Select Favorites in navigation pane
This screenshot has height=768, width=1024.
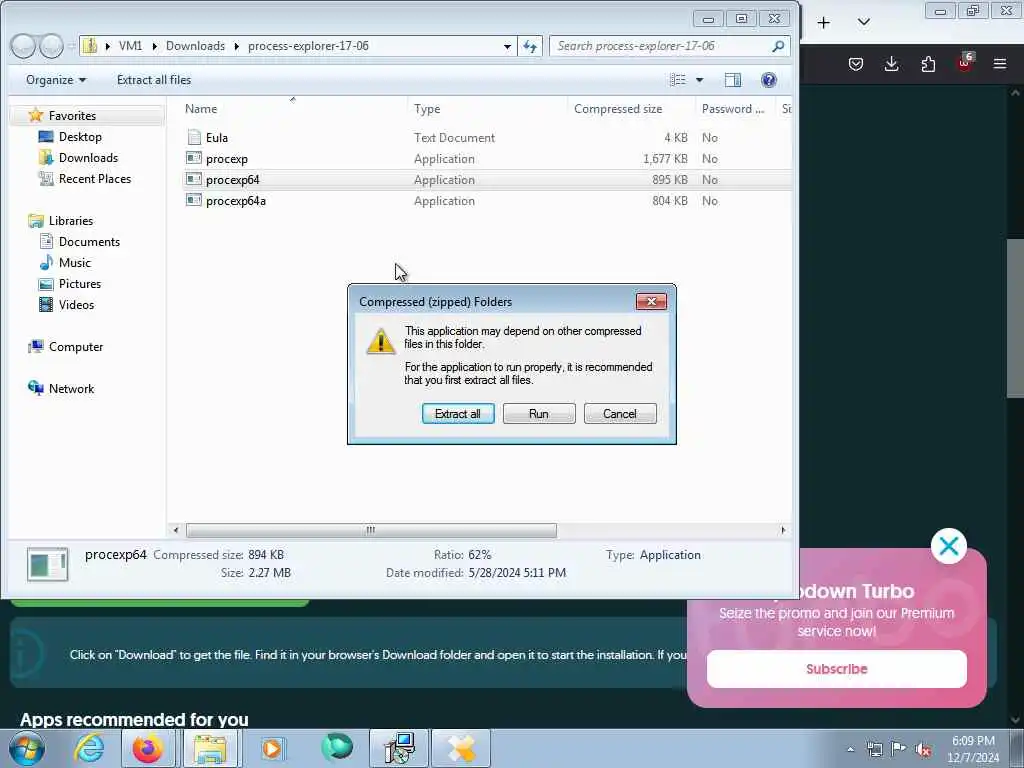72,116
